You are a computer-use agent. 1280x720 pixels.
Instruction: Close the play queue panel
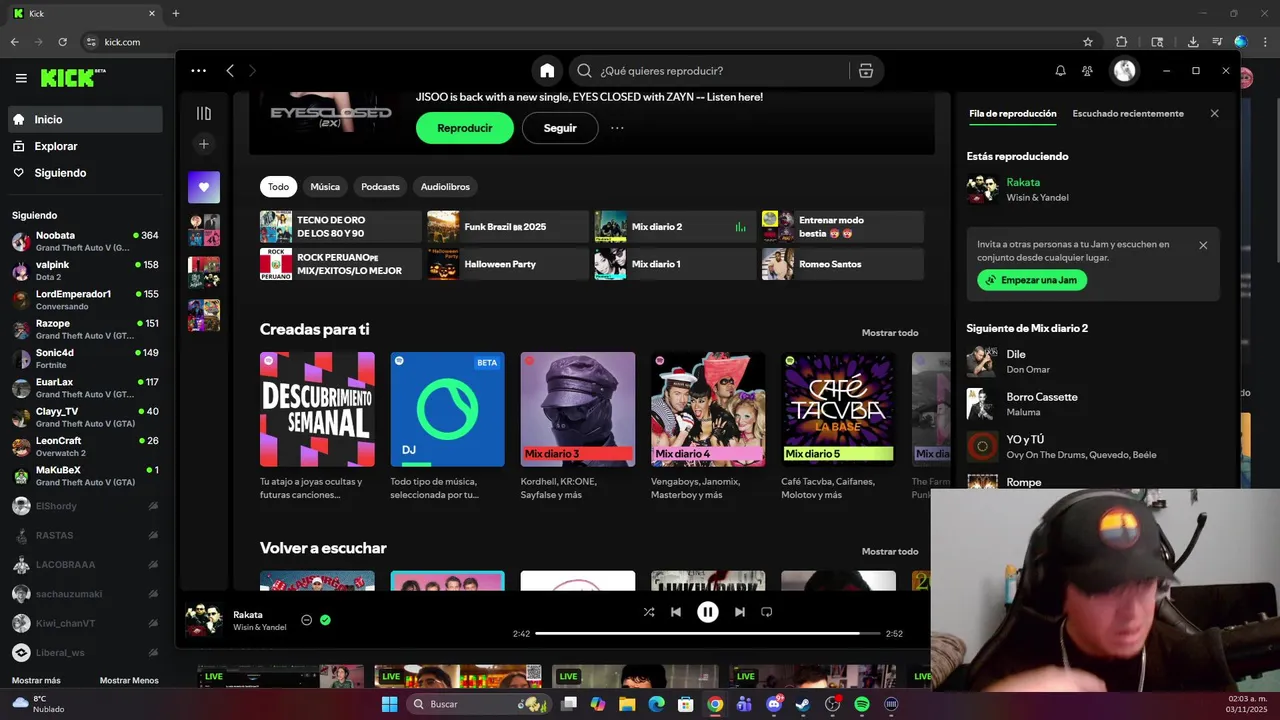pos(1215,114)
